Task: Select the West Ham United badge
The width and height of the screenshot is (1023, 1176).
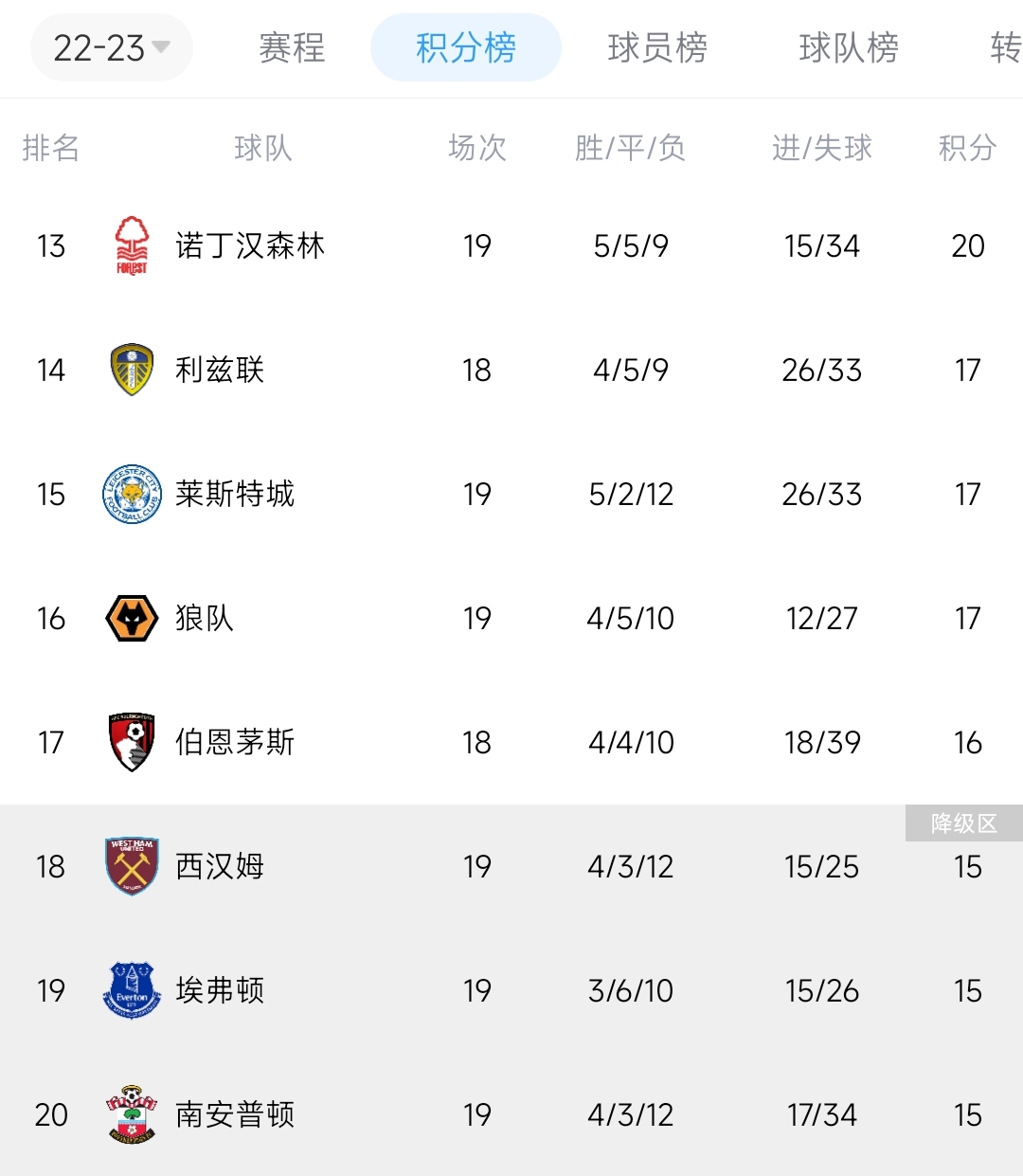Action: 132,866
